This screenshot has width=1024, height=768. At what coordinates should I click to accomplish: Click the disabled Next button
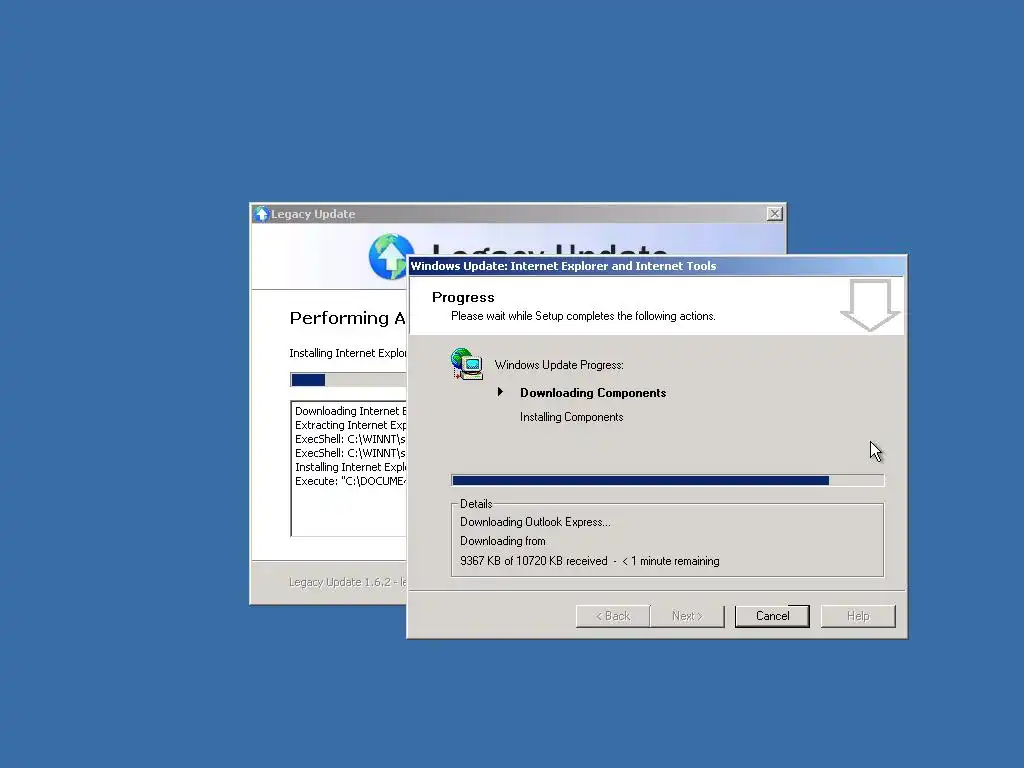pos(687,616)
